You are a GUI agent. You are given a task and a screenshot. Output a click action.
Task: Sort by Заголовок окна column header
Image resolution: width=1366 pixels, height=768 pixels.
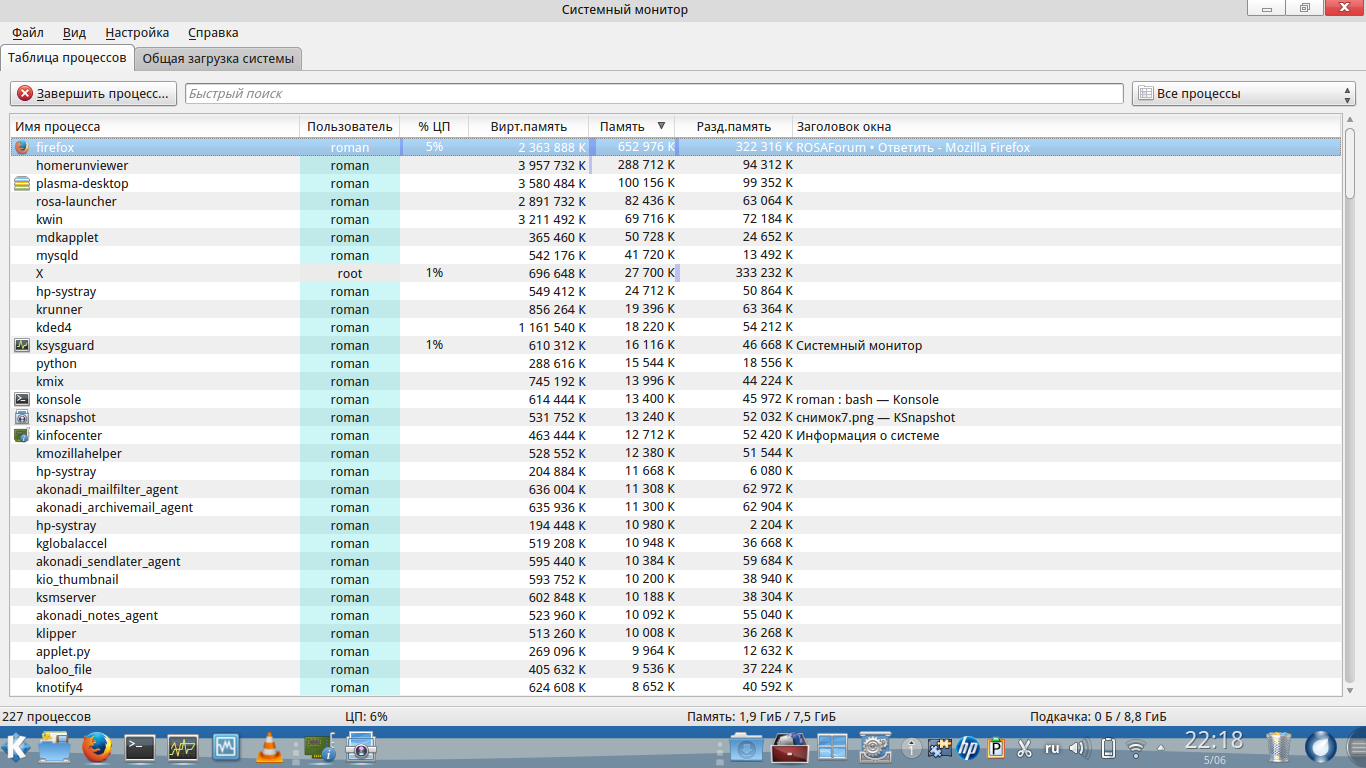tap(1066, 126)
